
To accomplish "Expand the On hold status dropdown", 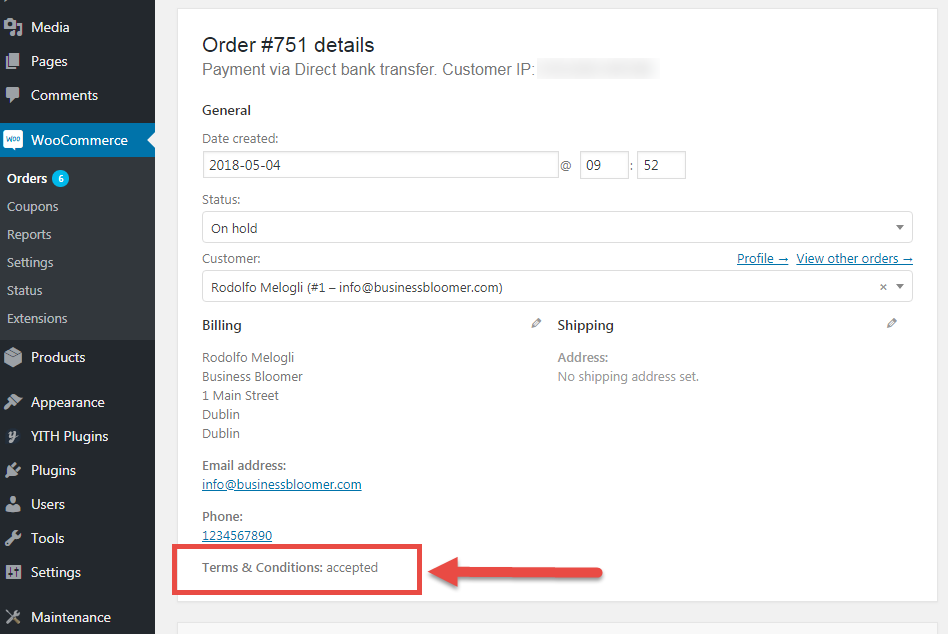I will coord(557,227).
